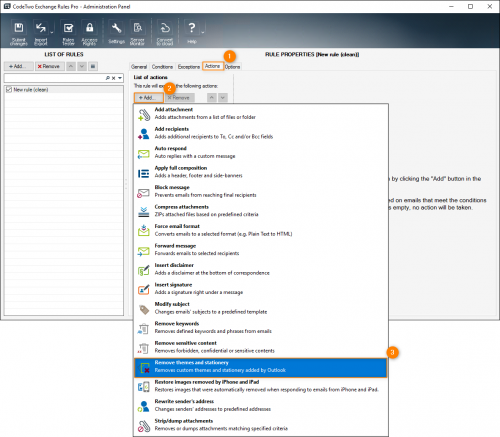500x437 pixels.
Task: Click the Insert disclaimer icon
Action: pos(144,270)
